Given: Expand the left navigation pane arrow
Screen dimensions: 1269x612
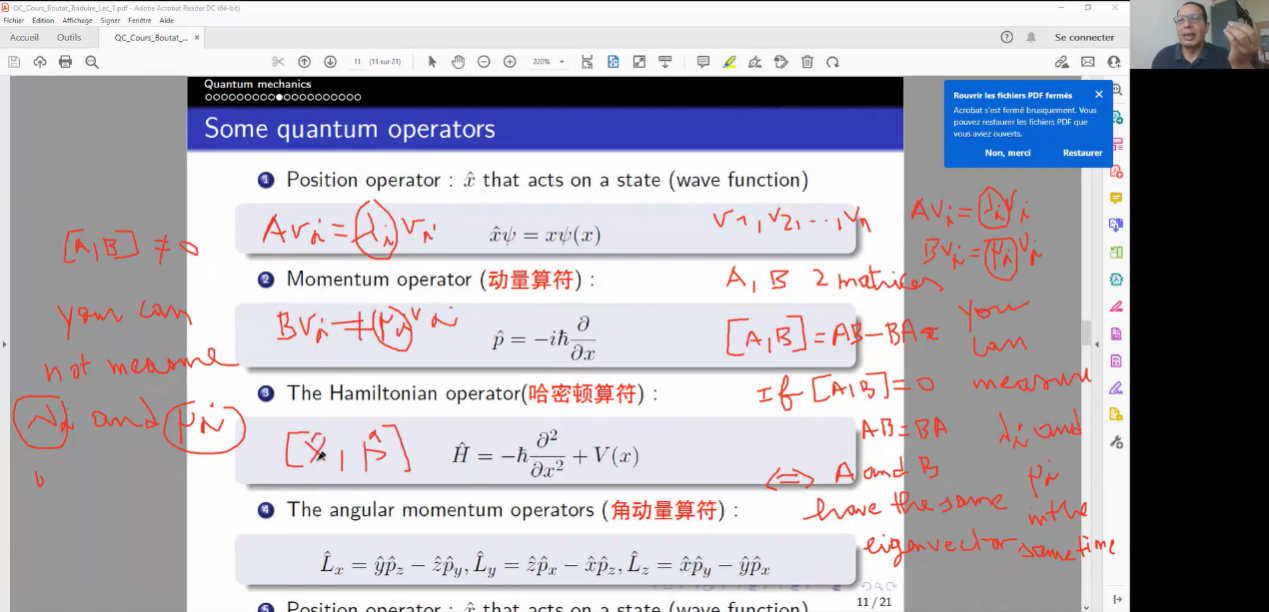Looking at the screenshot, I should (x=4, y=345).
